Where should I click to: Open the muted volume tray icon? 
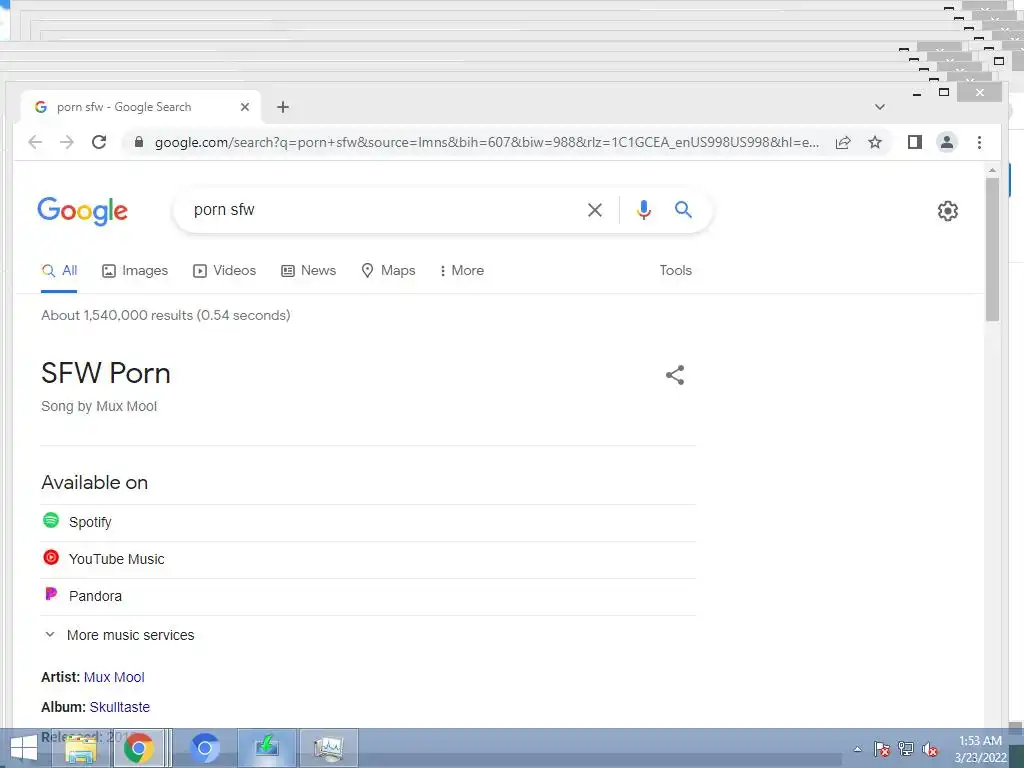tap(930, 749)
